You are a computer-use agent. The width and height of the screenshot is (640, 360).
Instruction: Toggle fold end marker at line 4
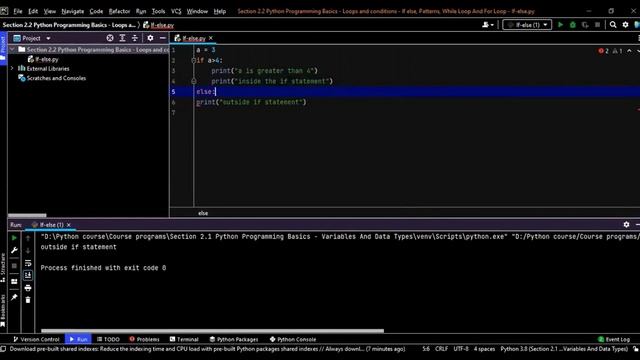[x=193, y=81]
